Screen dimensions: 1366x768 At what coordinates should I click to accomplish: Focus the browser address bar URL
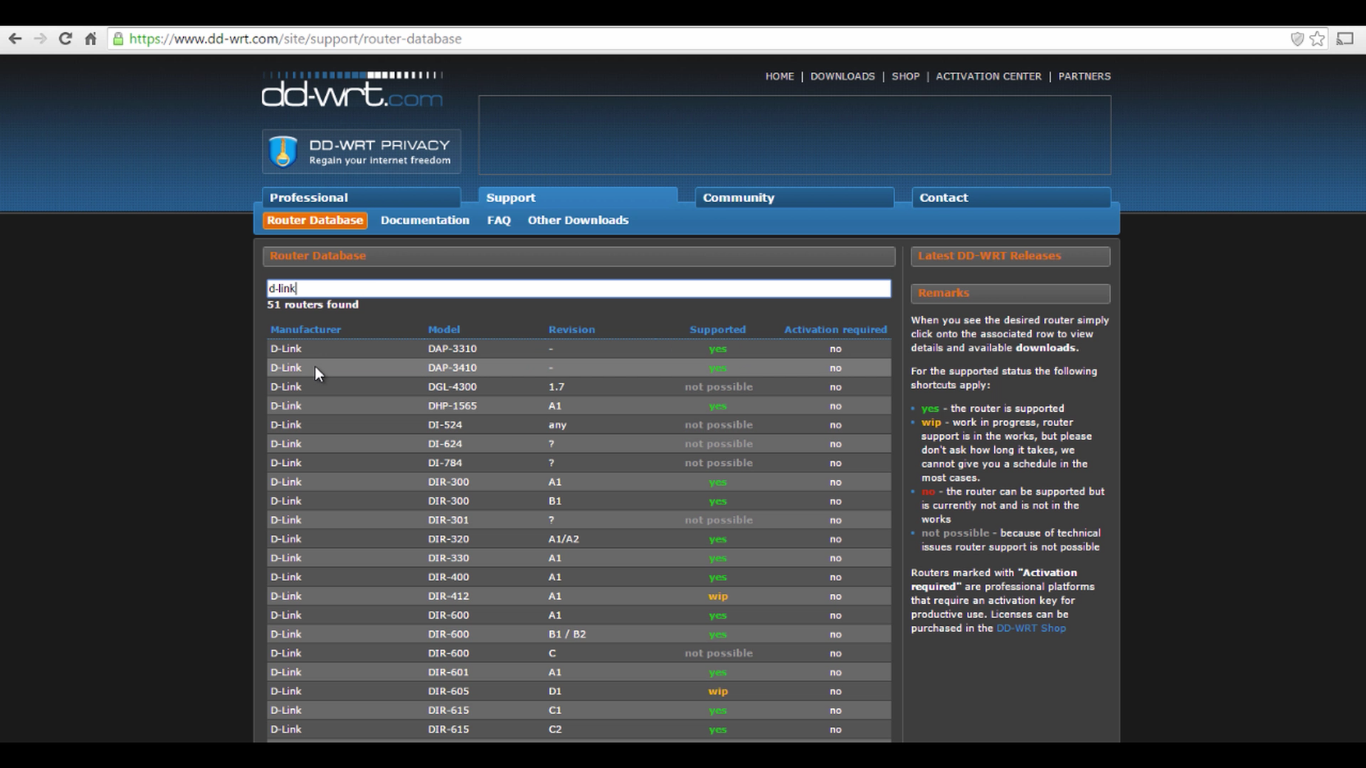(x=296, y=39)
